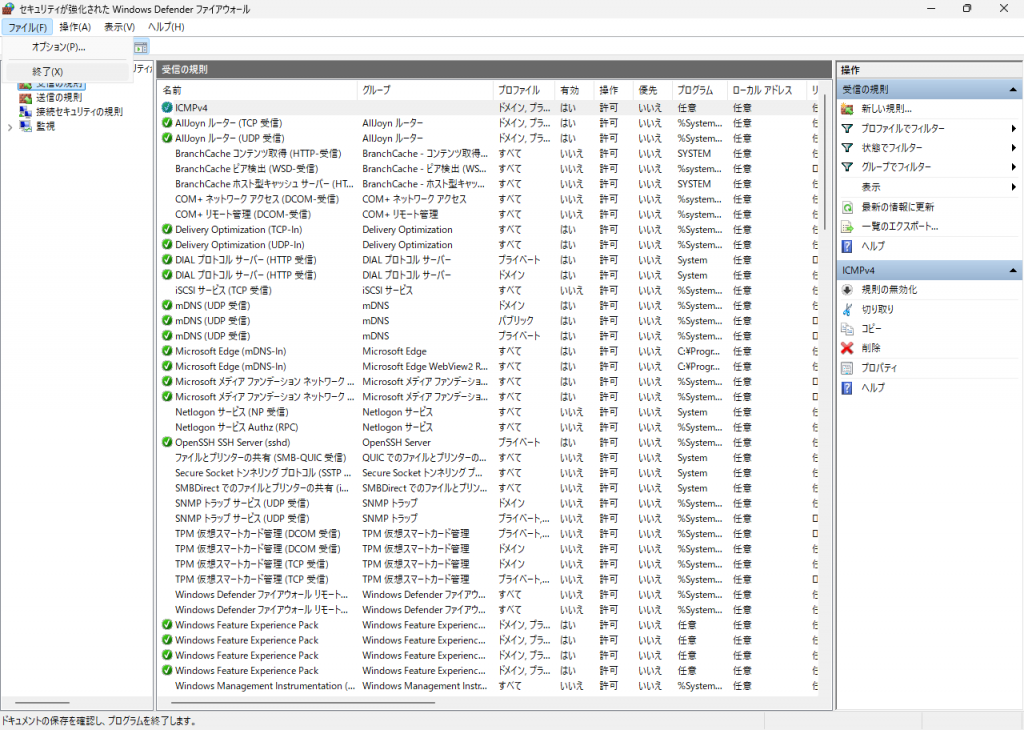Screen dimensions: 1024x730
Task: Click the プロファイルでフィルター funnel icon
Action: pyautogui.click(x=847, y=129)
